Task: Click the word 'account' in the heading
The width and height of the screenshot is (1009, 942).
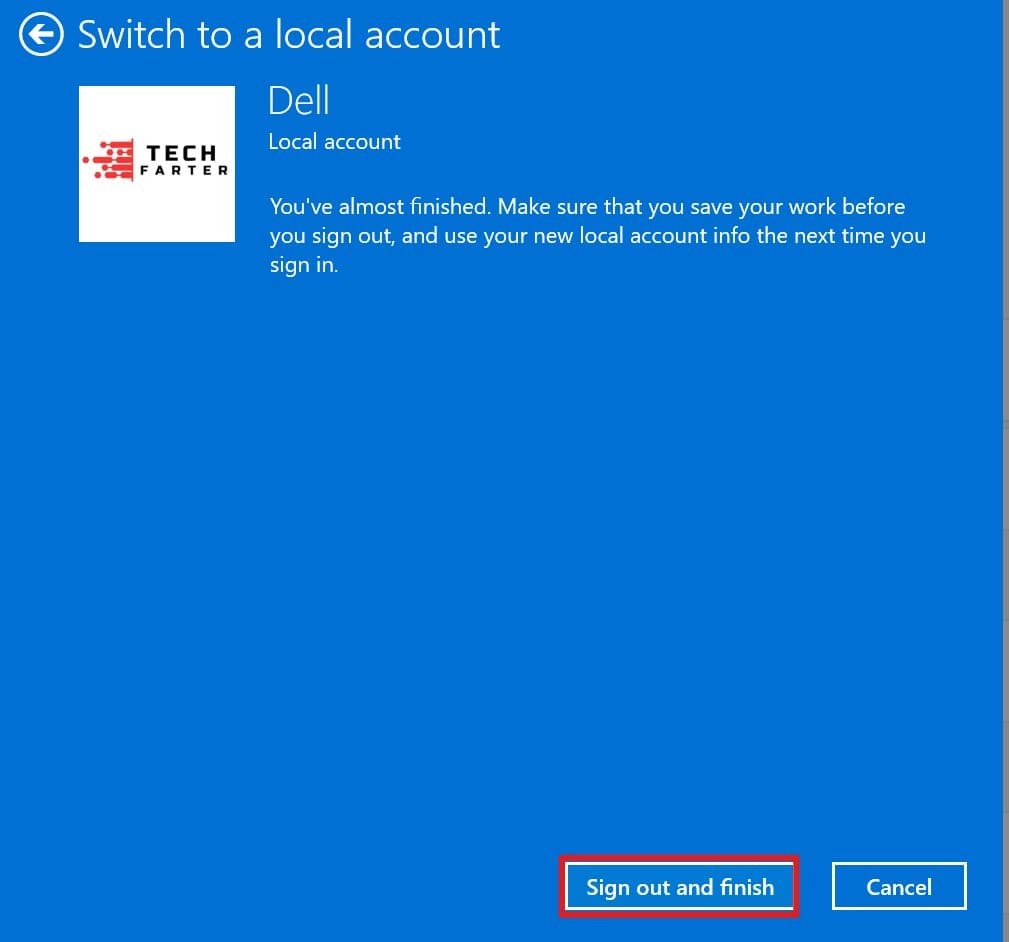Action: (x=432, y=35)
